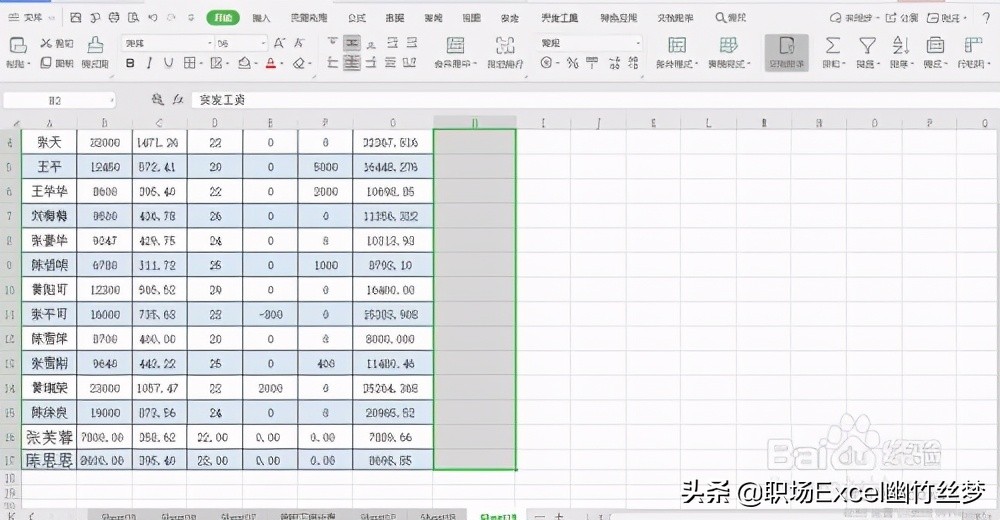1000x520 pixels.
Task: Click the Clear eraser icon
Action: coord(299,63)
